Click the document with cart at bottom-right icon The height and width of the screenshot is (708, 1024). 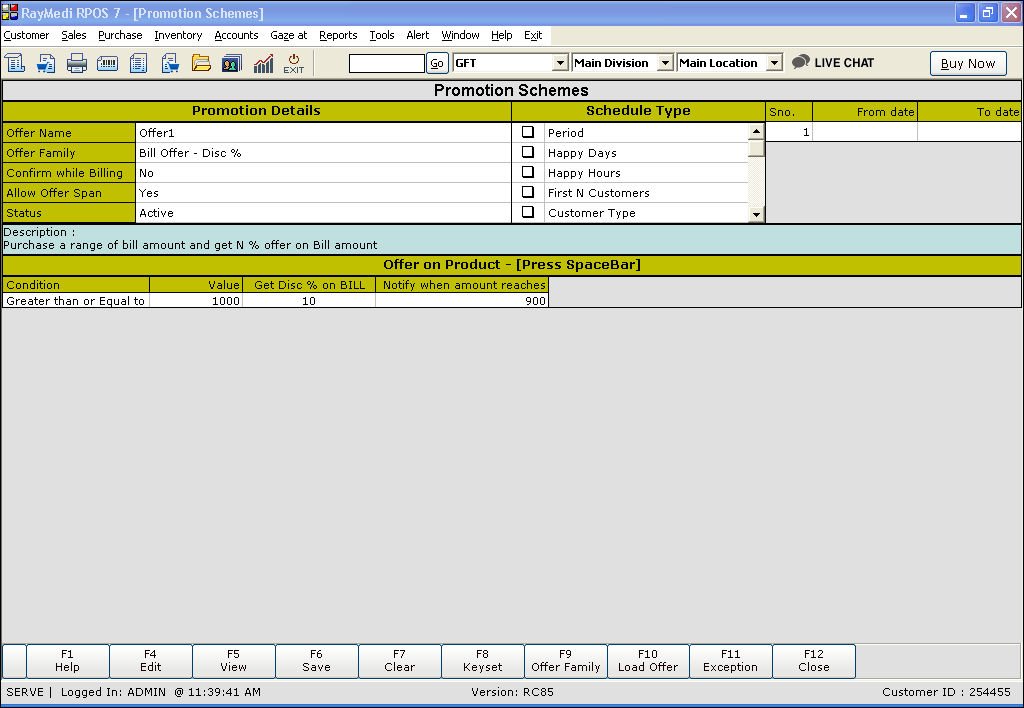click(x=170, y=63)
